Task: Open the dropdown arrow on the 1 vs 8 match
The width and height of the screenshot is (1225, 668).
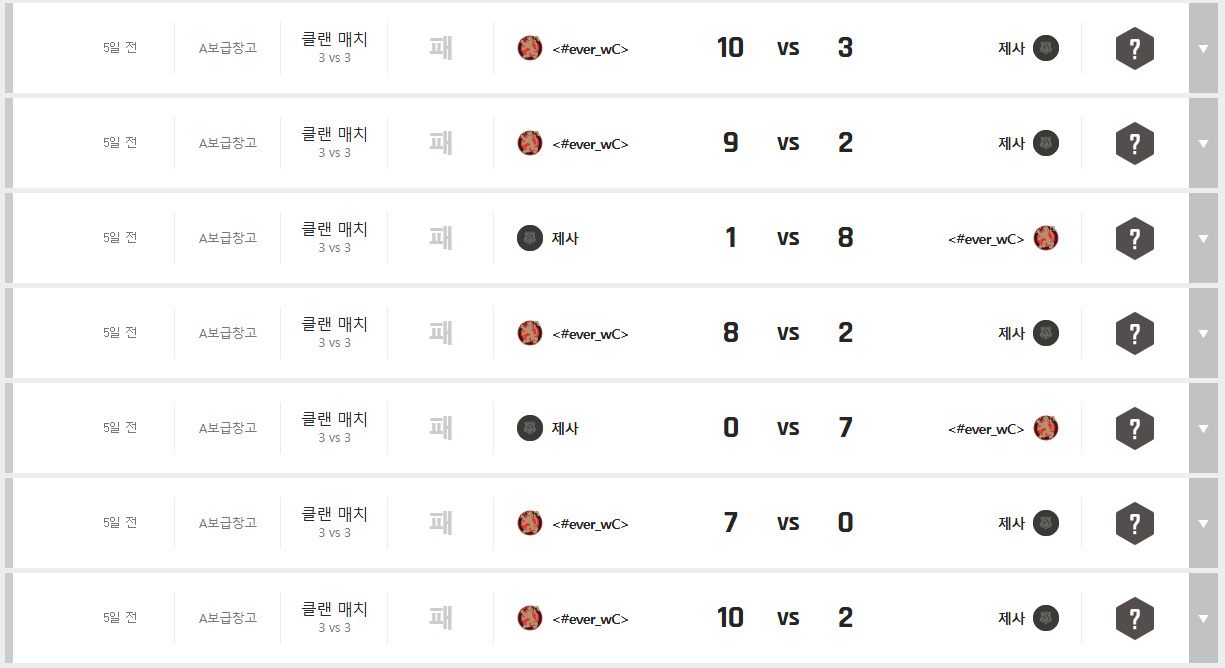Action: click(1203, 238)
